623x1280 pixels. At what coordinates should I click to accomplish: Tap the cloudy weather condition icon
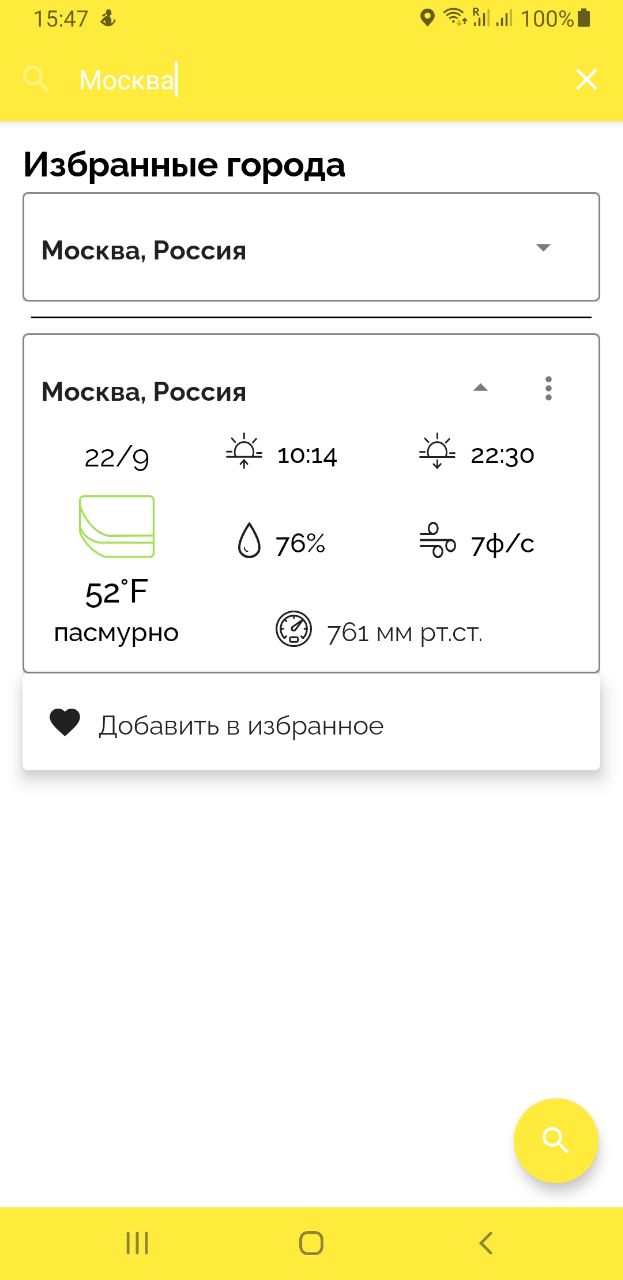[x=115, y=525]
